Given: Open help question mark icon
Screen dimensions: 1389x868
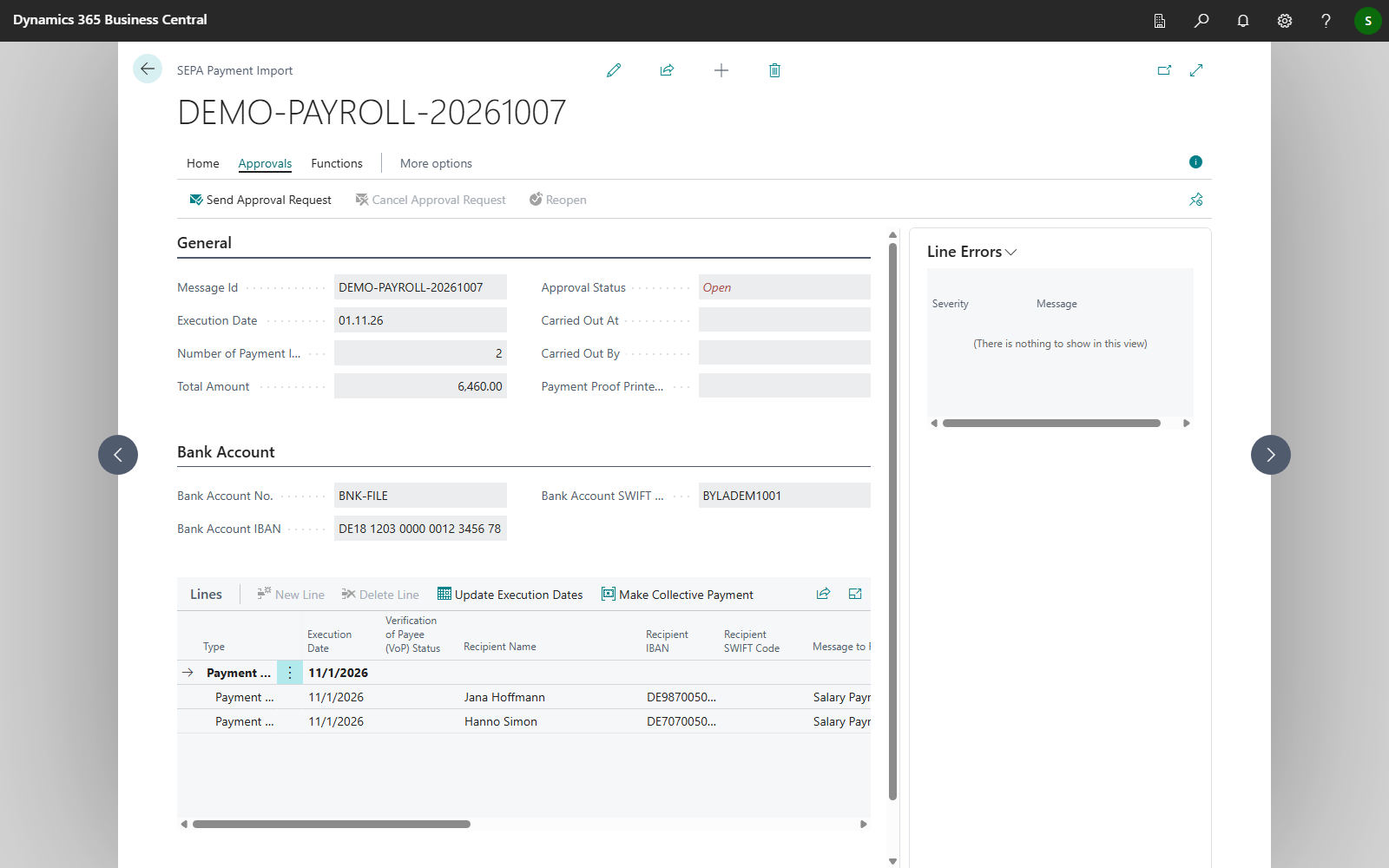Looking at the screenshot, I should [1326, 21].
